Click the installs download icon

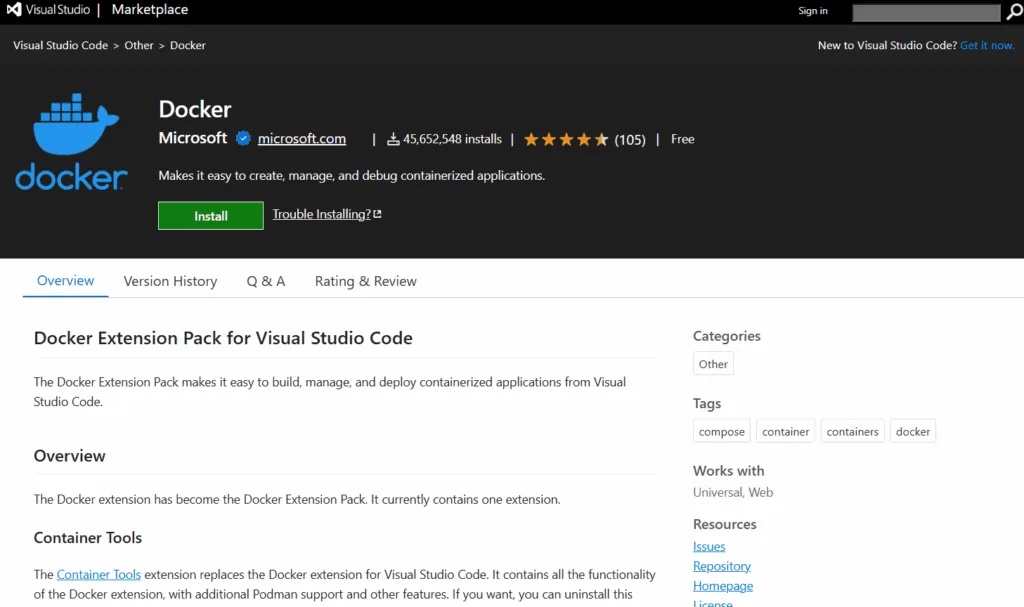click(393, 139)
